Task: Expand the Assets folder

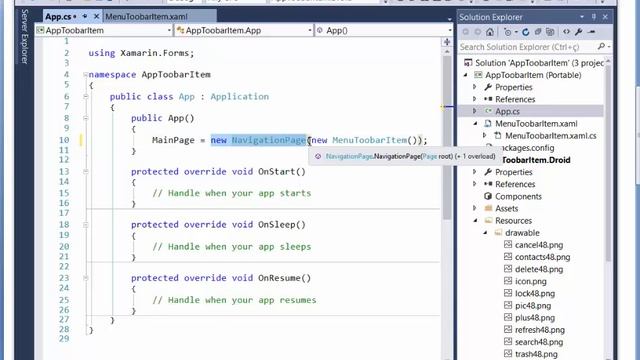Action: coord(474,208)
